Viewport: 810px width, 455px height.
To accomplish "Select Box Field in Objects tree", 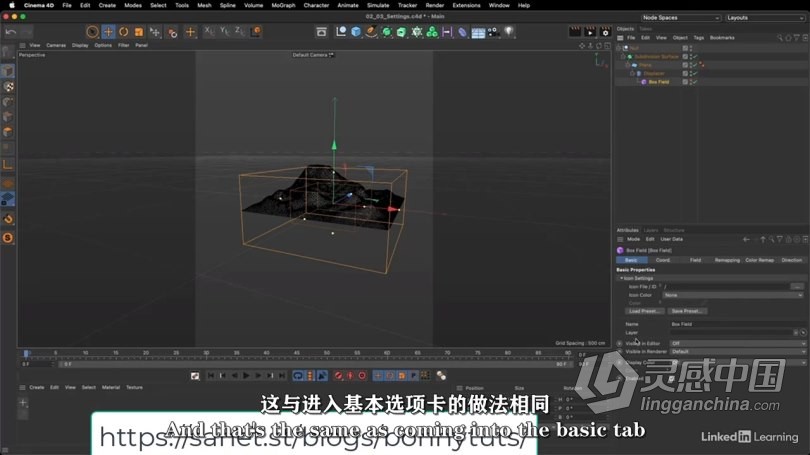I will click(x=659, y=82).
